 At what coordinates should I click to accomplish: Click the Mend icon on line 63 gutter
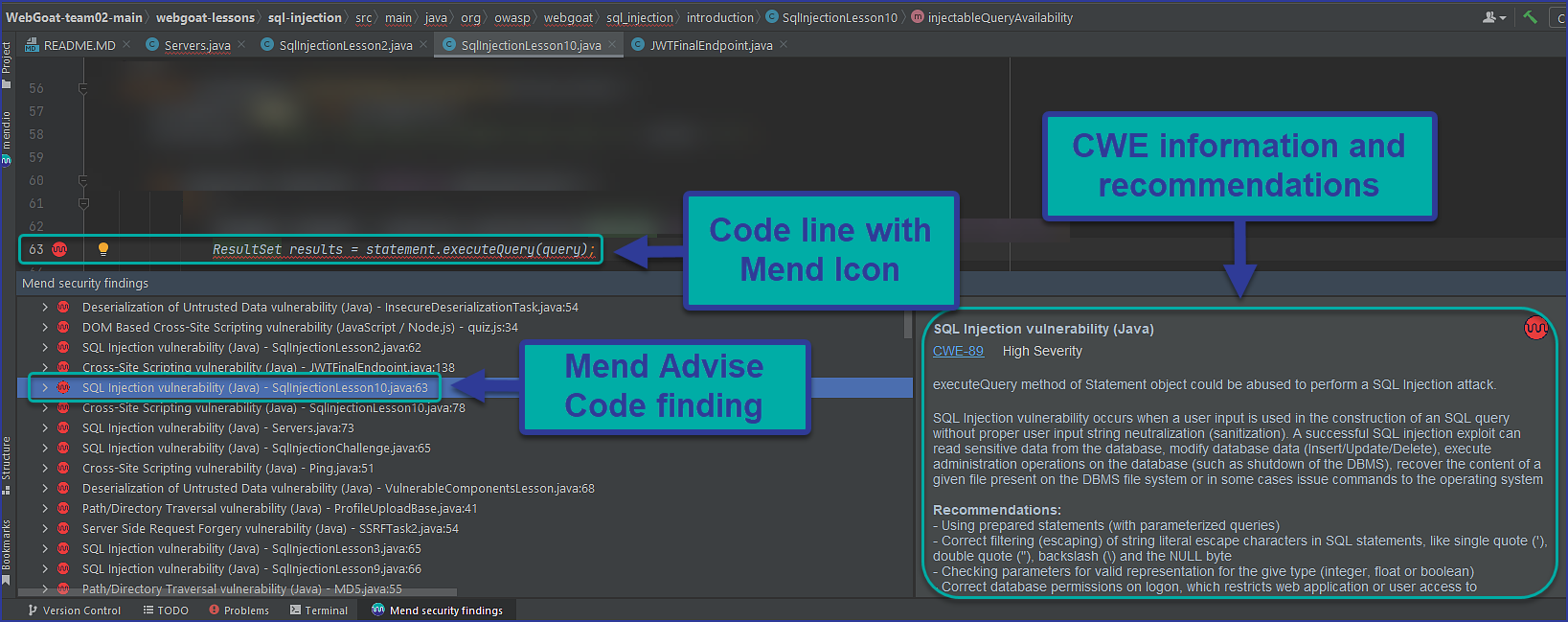[x=59, y=249]
